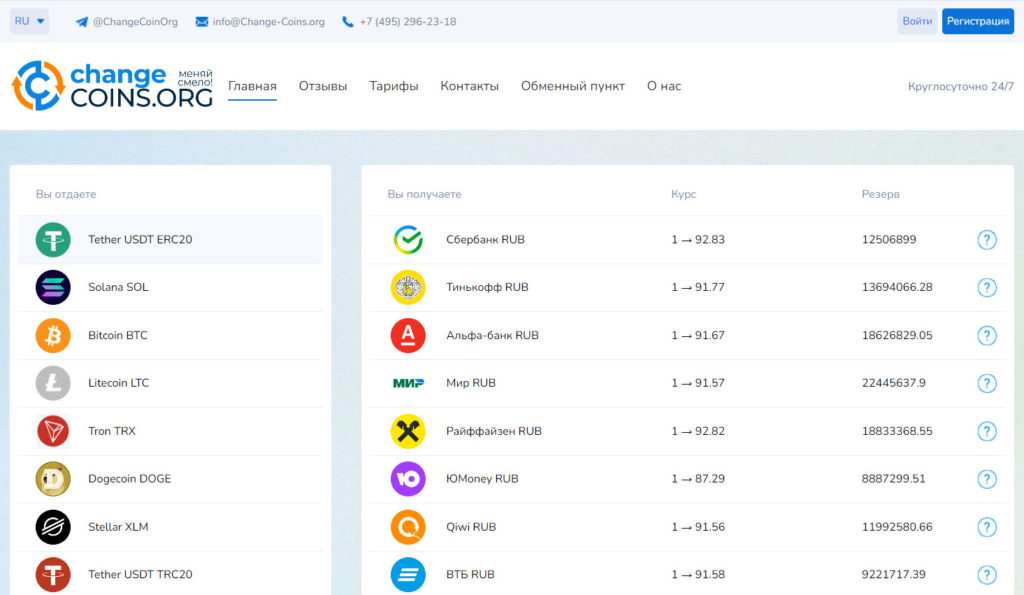The width and height of the screenshot is (1024, 595).
Task: Click the 'ЮMoney RUB' text
Action: click(482, 479)
